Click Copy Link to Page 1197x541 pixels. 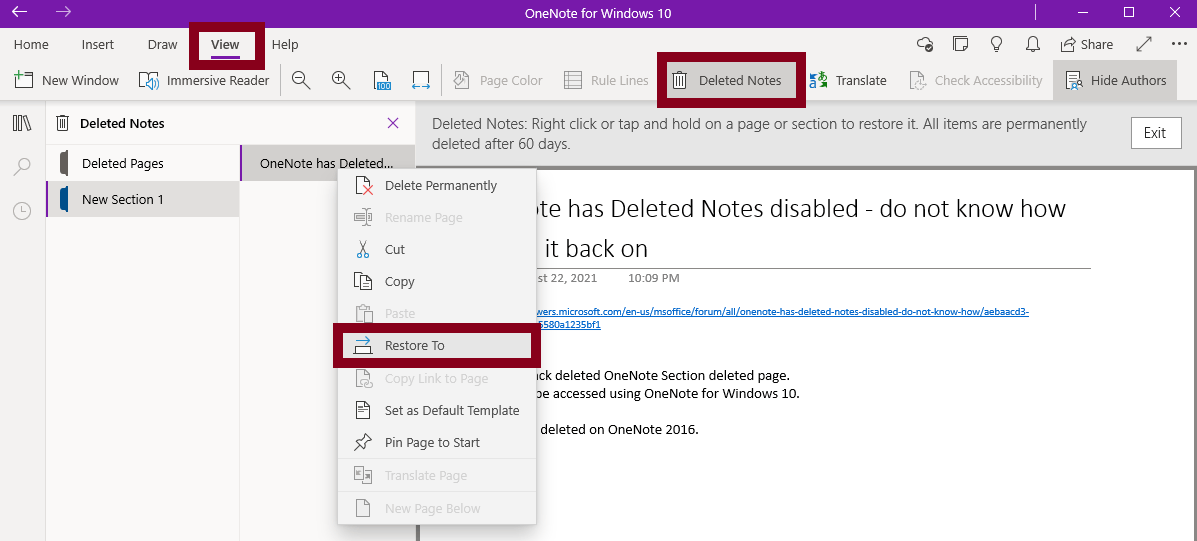pos(437,378)
